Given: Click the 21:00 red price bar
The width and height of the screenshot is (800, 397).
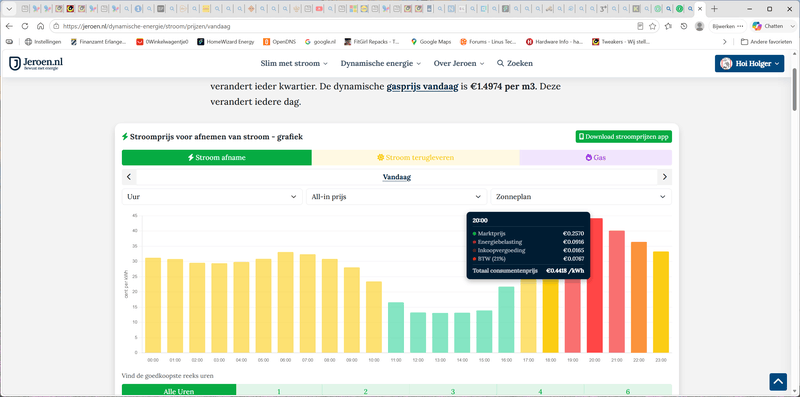Looking at the screenshot, I should [617, 292].
